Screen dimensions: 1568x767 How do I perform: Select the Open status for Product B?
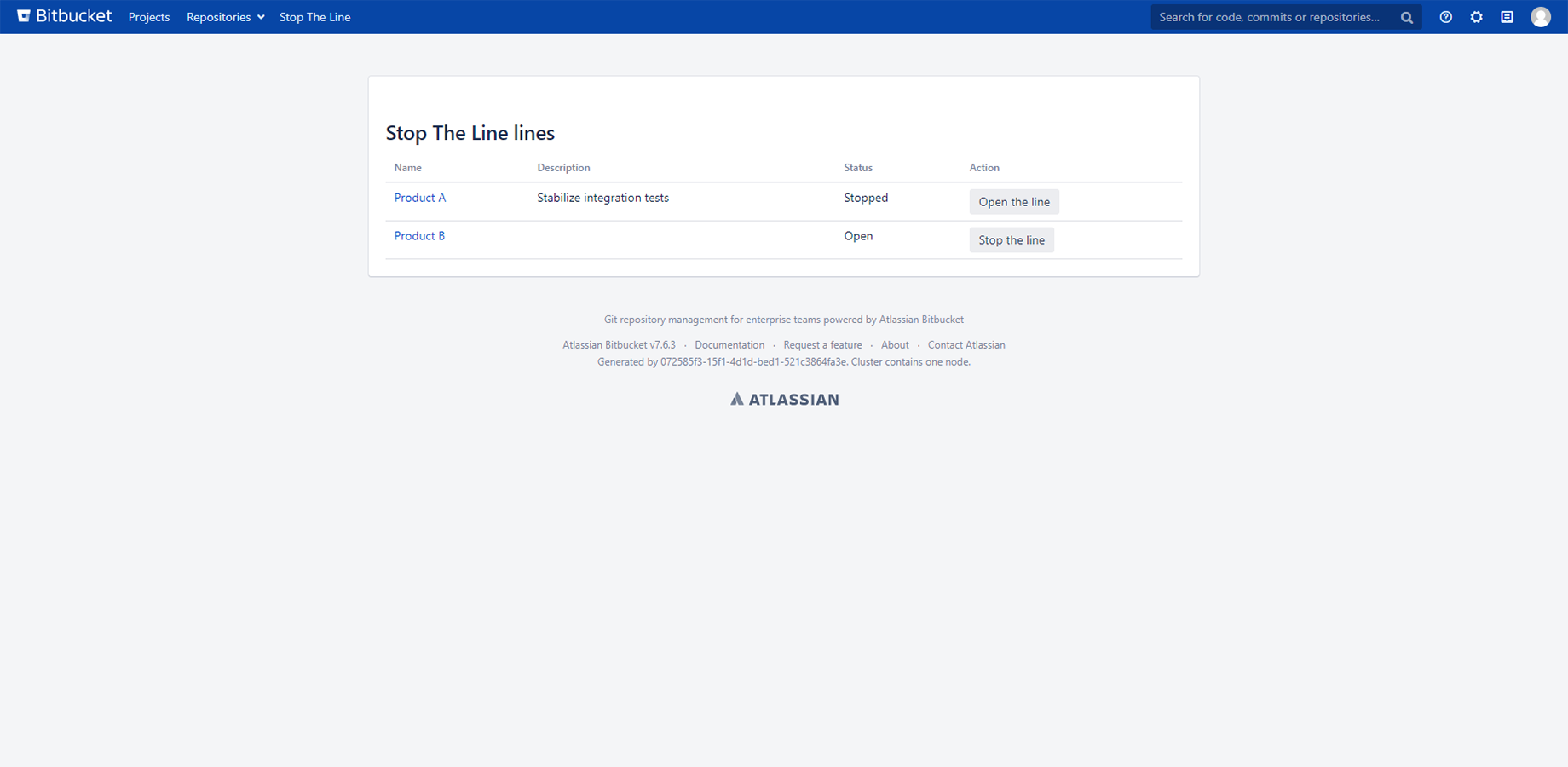click(x=858, y=236)
